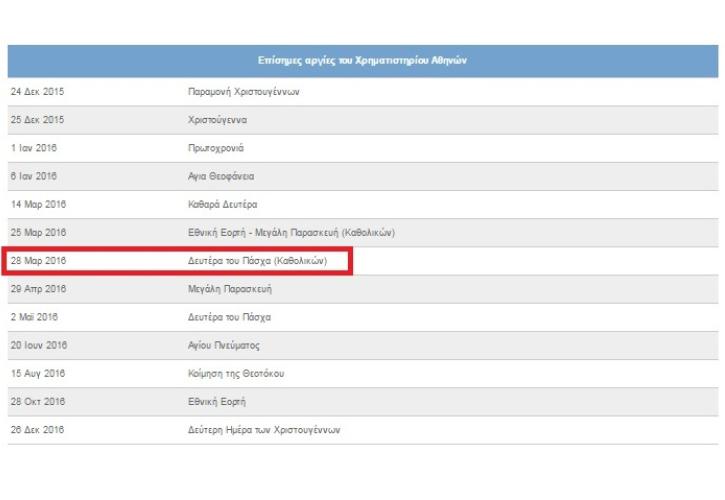Select the date '26 Δεκ 2016'
725x500 pixels.
pyautogui.click(x=37, y=430)
